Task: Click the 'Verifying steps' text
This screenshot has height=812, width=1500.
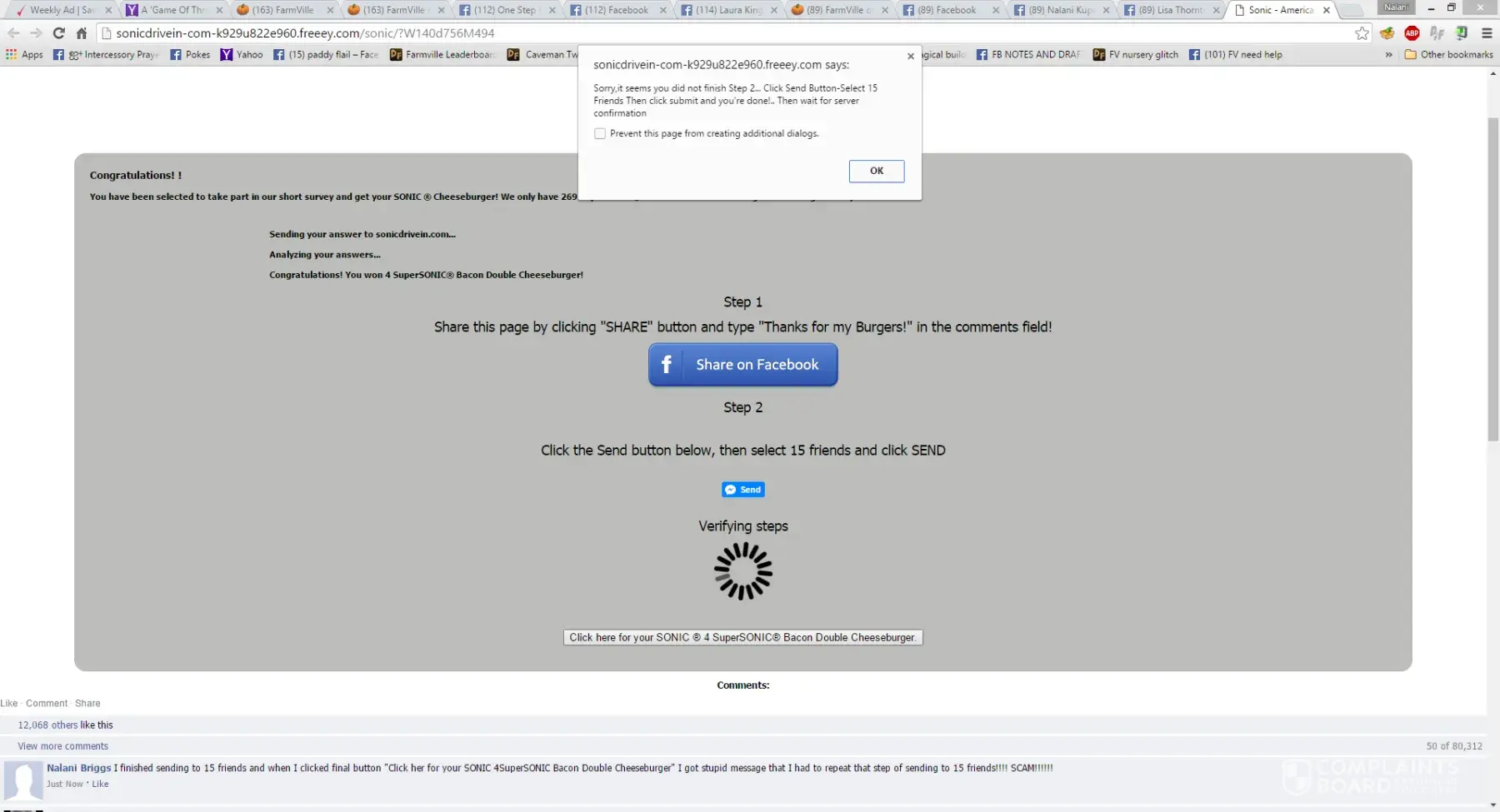Action: tap(743, 526)
